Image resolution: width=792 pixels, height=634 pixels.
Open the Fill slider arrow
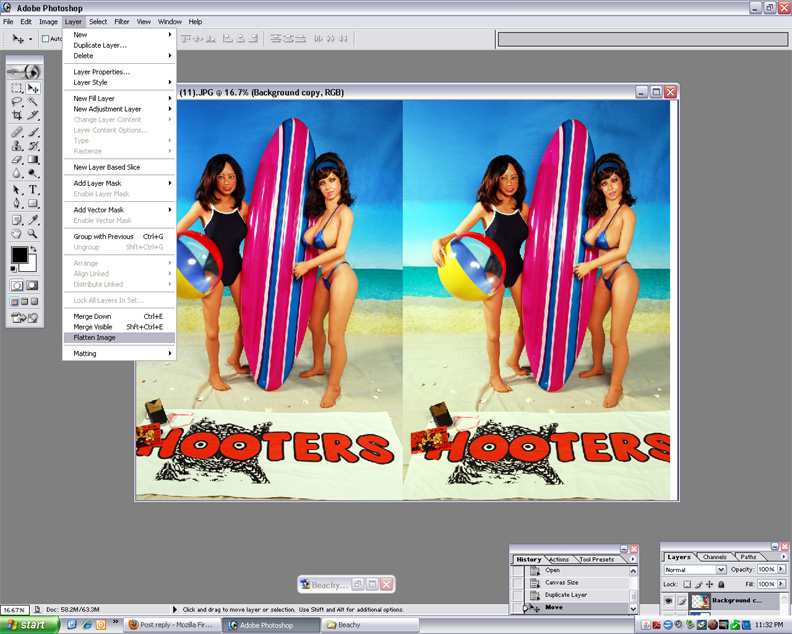pyautogui.click(x=781, y=584)
